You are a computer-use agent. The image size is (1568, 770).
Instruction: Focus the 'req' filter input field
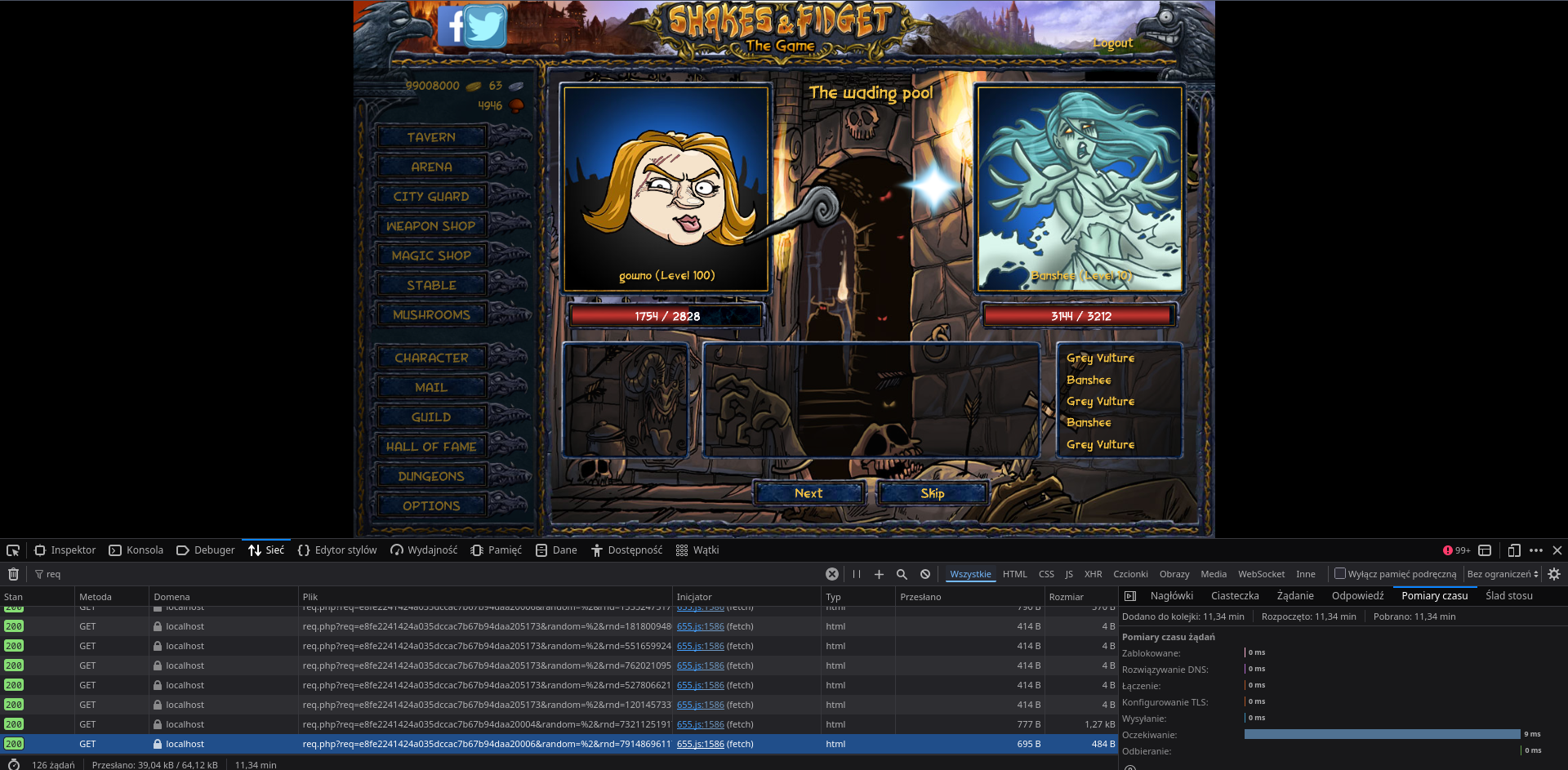[x=433, y=574]
